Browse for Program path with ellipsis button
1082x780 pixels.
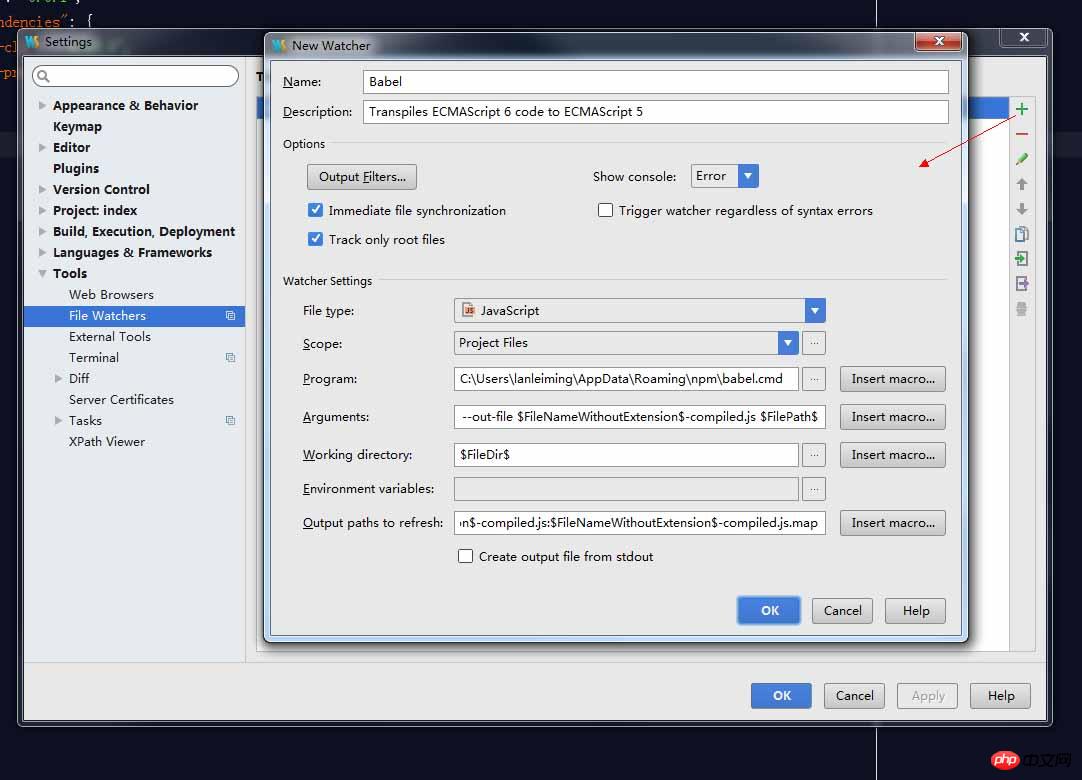click(x=814, y=379)
